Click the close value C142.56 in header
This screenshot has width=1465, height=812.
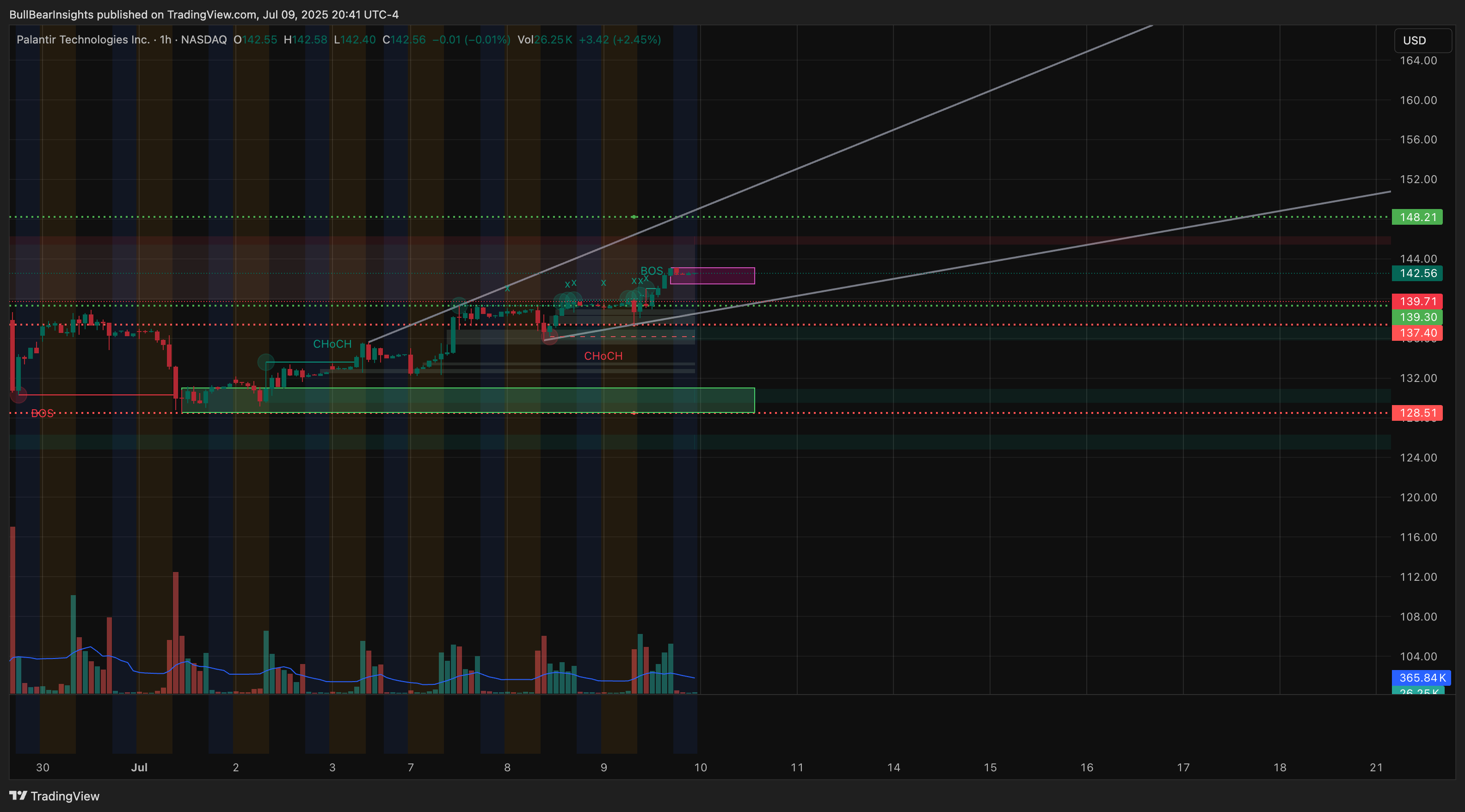pyautogui.click(x=404, y=40)
